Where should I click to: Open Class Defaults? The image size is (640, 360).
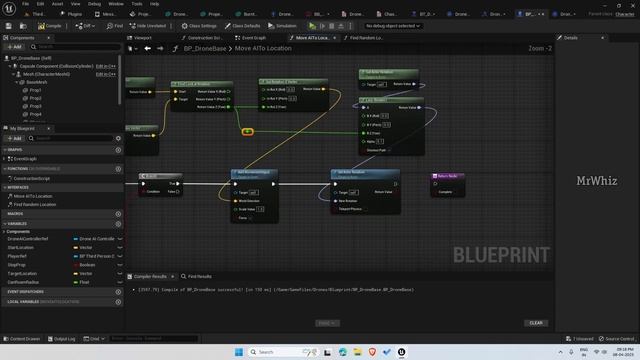(x=242, y=26)
